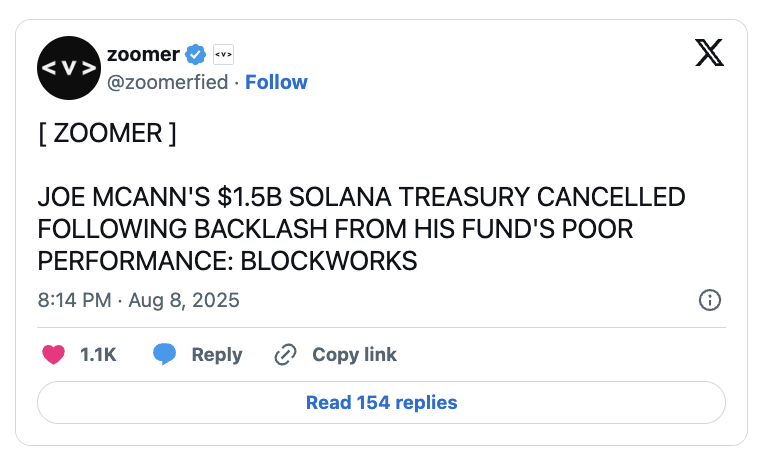Select the Copy link text

pos(354,354)
